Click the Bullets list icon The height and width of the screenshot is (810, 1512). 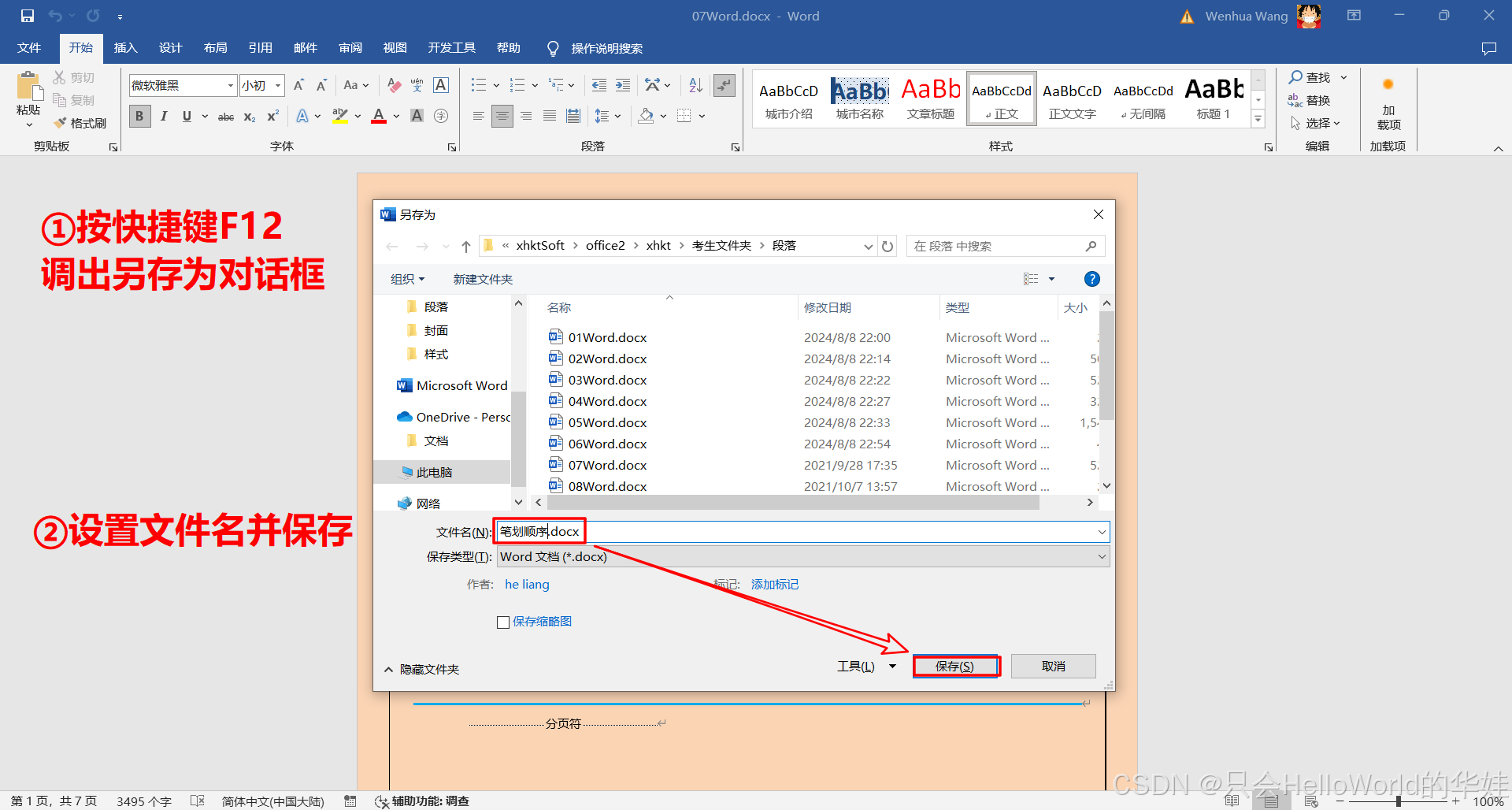[x=479, y=85]
